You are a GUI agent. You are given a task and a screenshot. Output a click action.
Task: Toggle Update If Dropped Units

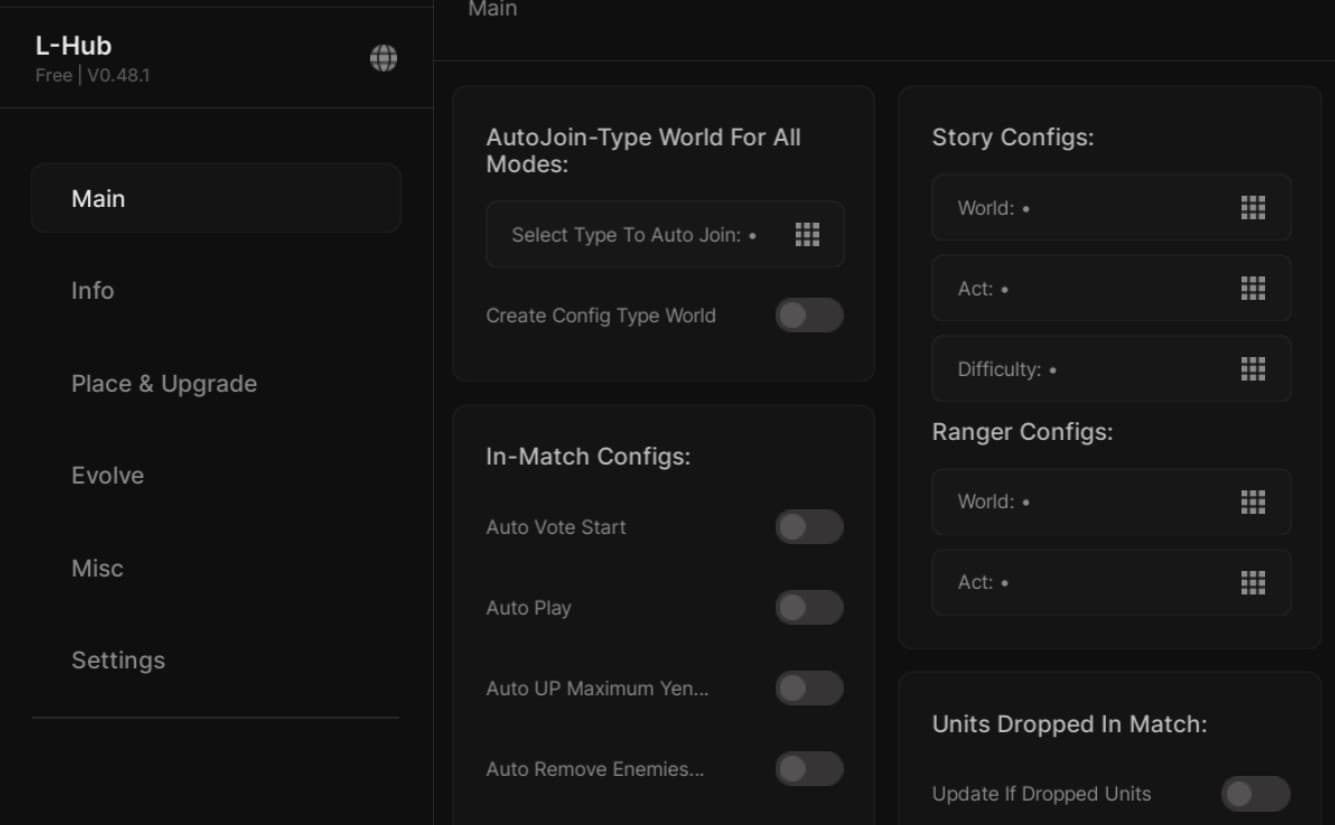pos(1255,794)
